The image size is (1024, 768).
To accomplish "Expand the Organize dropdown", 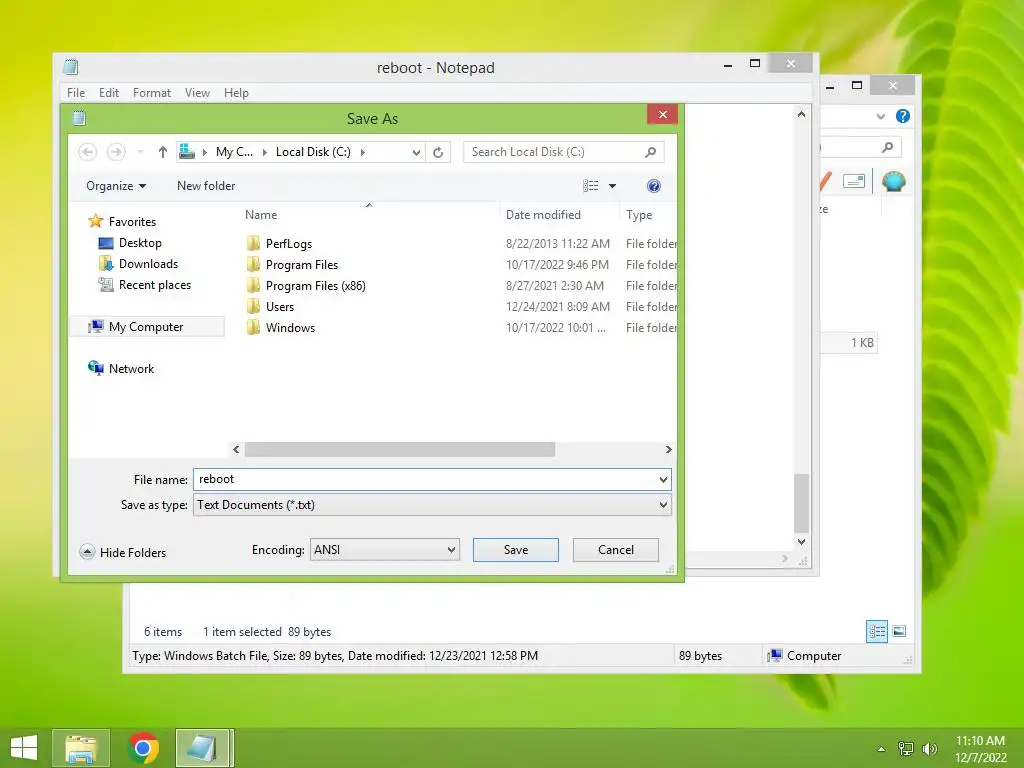I will pyautogui.click(x=116, y=186).
